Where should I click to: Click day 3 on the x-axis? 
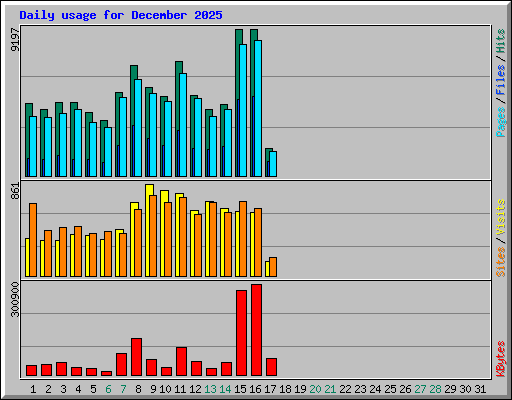click(63, 389)
